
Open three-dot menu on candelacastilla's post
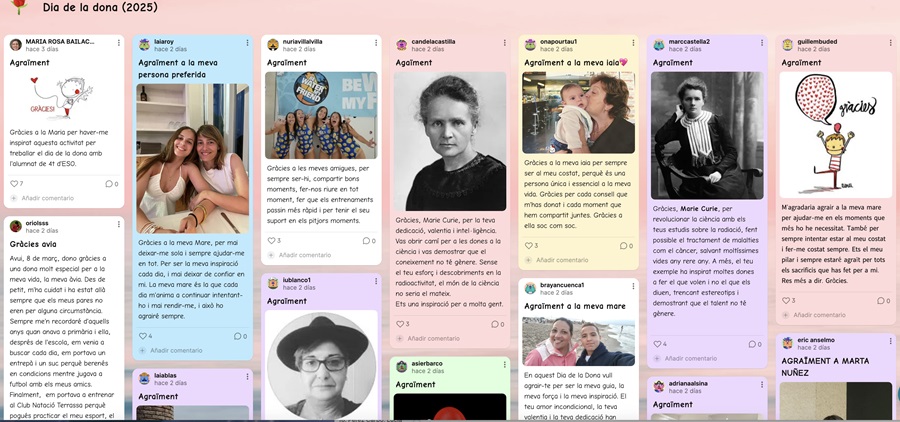pos(505,43)
